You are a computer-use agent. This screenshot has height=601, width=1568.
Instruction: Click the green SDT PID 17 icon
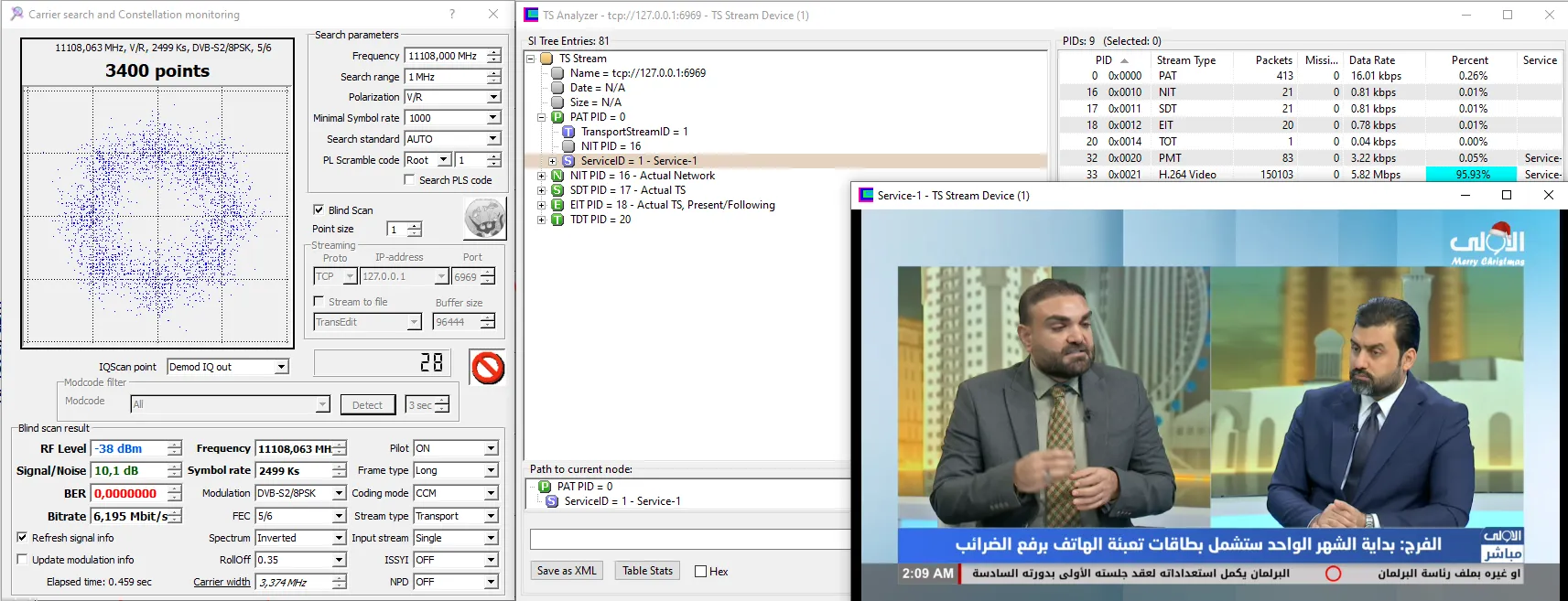pos(557,190)
